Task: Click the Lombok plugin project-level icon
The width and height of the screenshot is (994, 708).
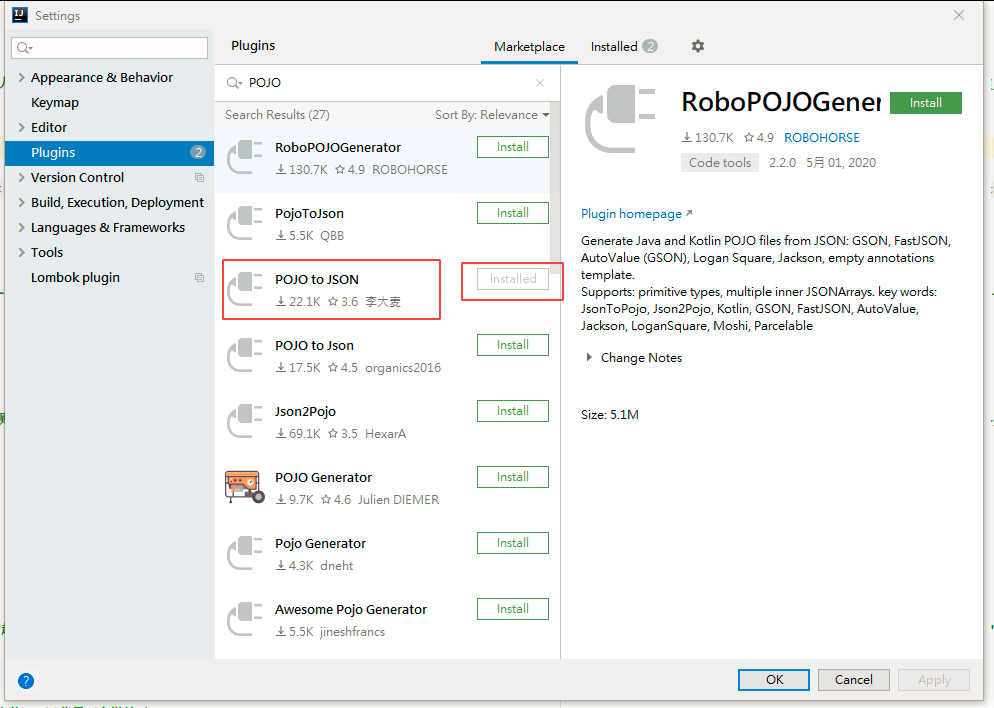Action: [200, 278]
